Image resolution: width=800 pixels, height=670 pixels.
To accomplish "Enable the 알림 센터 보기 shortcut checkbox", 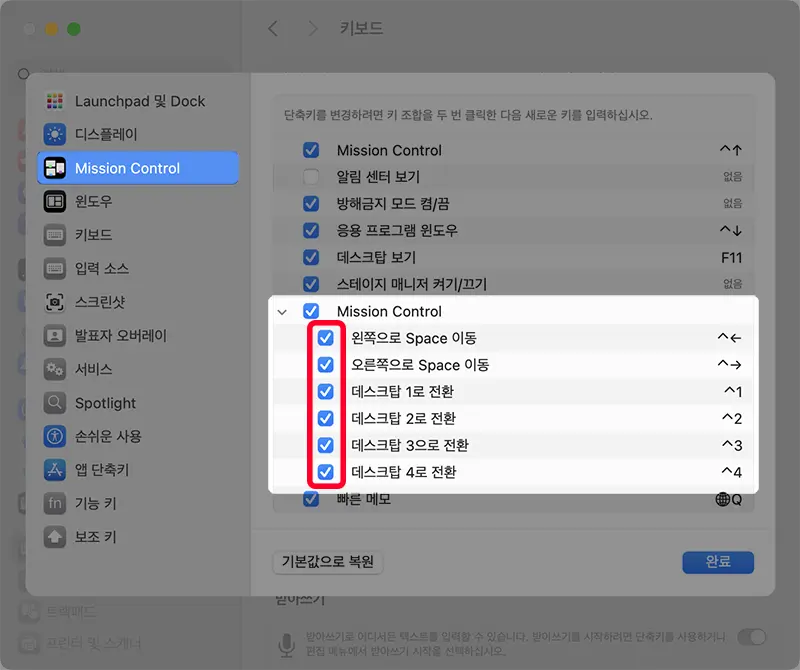I will click(x=313, y=176).
